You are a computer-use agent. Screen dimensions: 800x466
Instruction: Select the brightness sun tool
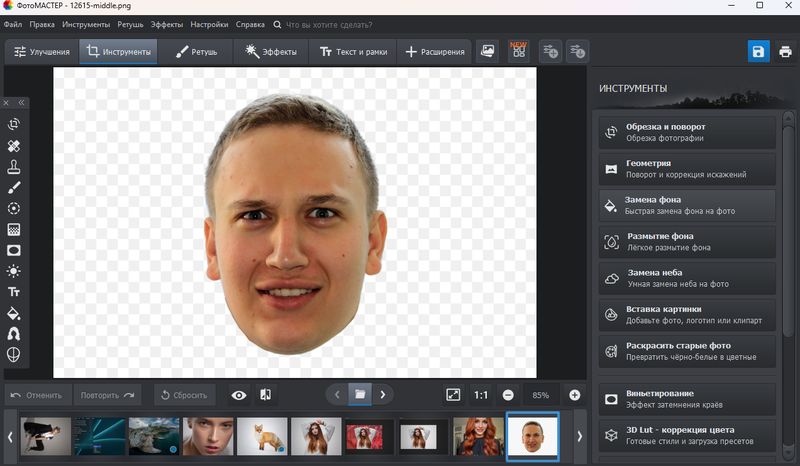tap(14, 271)
